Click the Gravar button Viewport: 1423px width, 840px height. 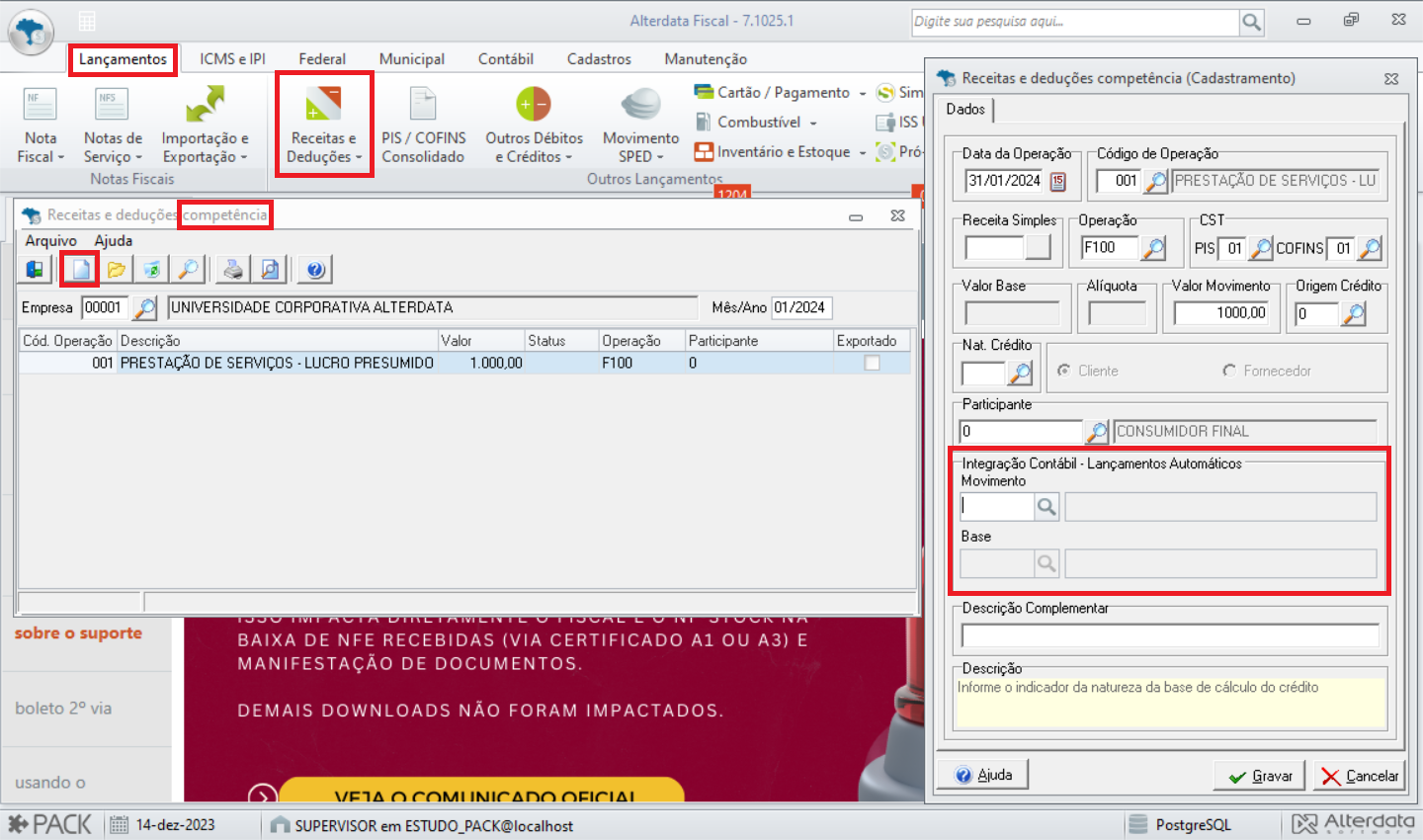point(1260,776)
